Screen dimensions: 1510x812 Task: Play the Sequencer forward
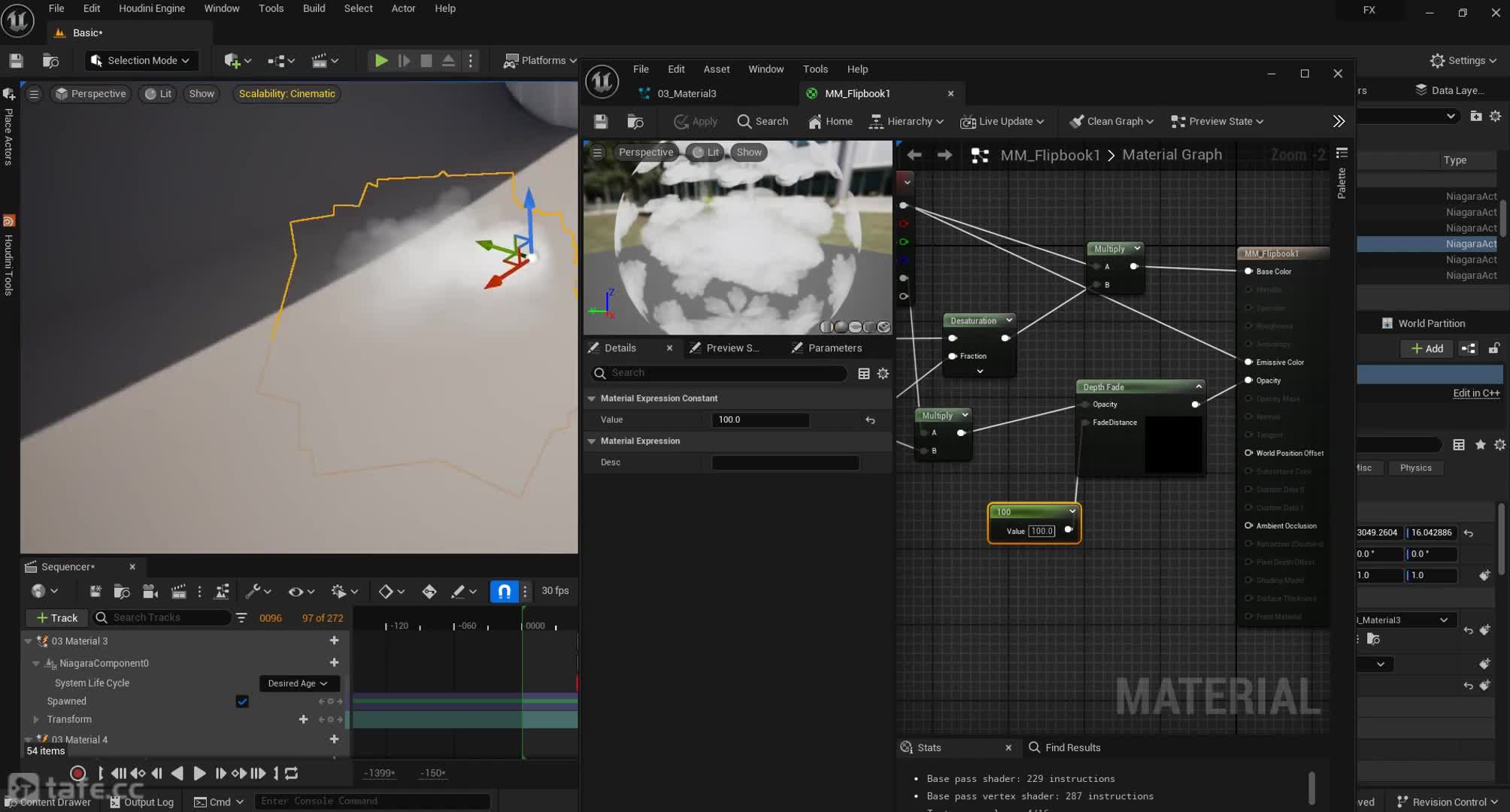[x=199, y=773]
